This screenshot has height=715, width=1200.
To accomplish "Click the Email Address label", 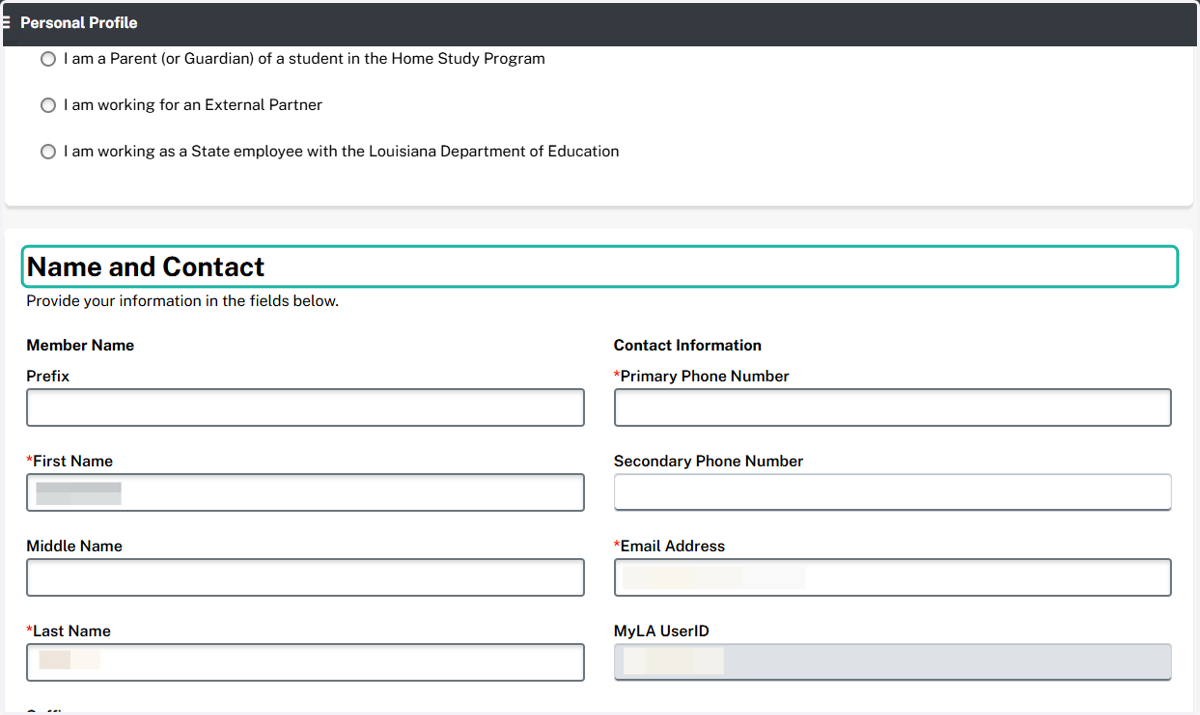I will (670, 546).
